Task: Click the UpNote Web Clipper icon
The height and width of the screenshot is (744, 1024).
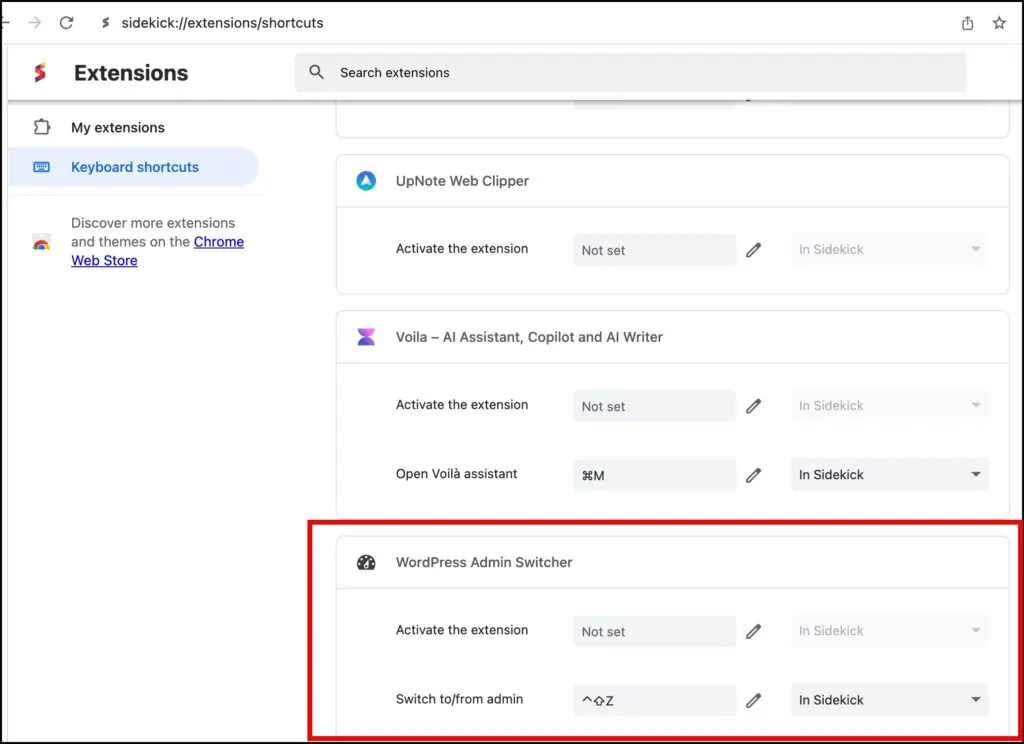Action: [x=366, y=181]
